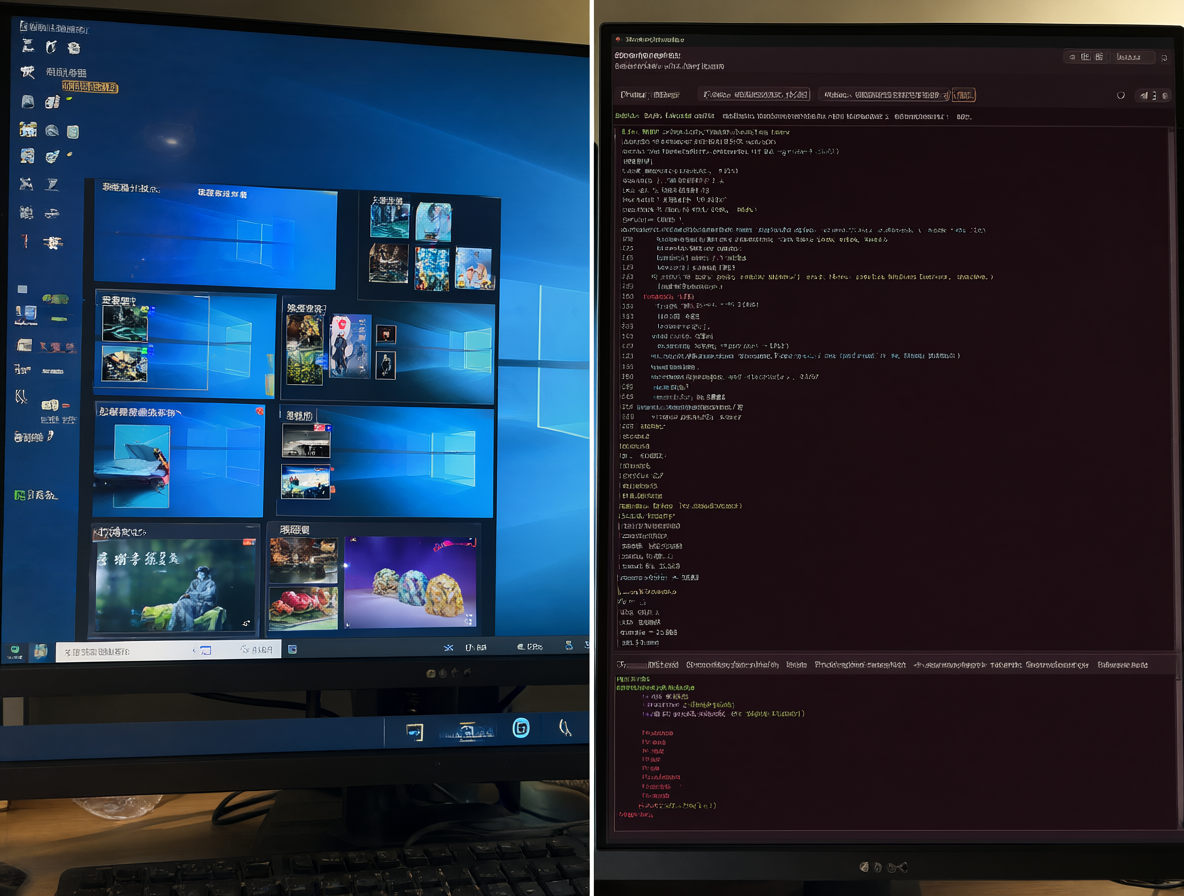Click the headphone-shaped icon on the lower bar

(564, 728)
